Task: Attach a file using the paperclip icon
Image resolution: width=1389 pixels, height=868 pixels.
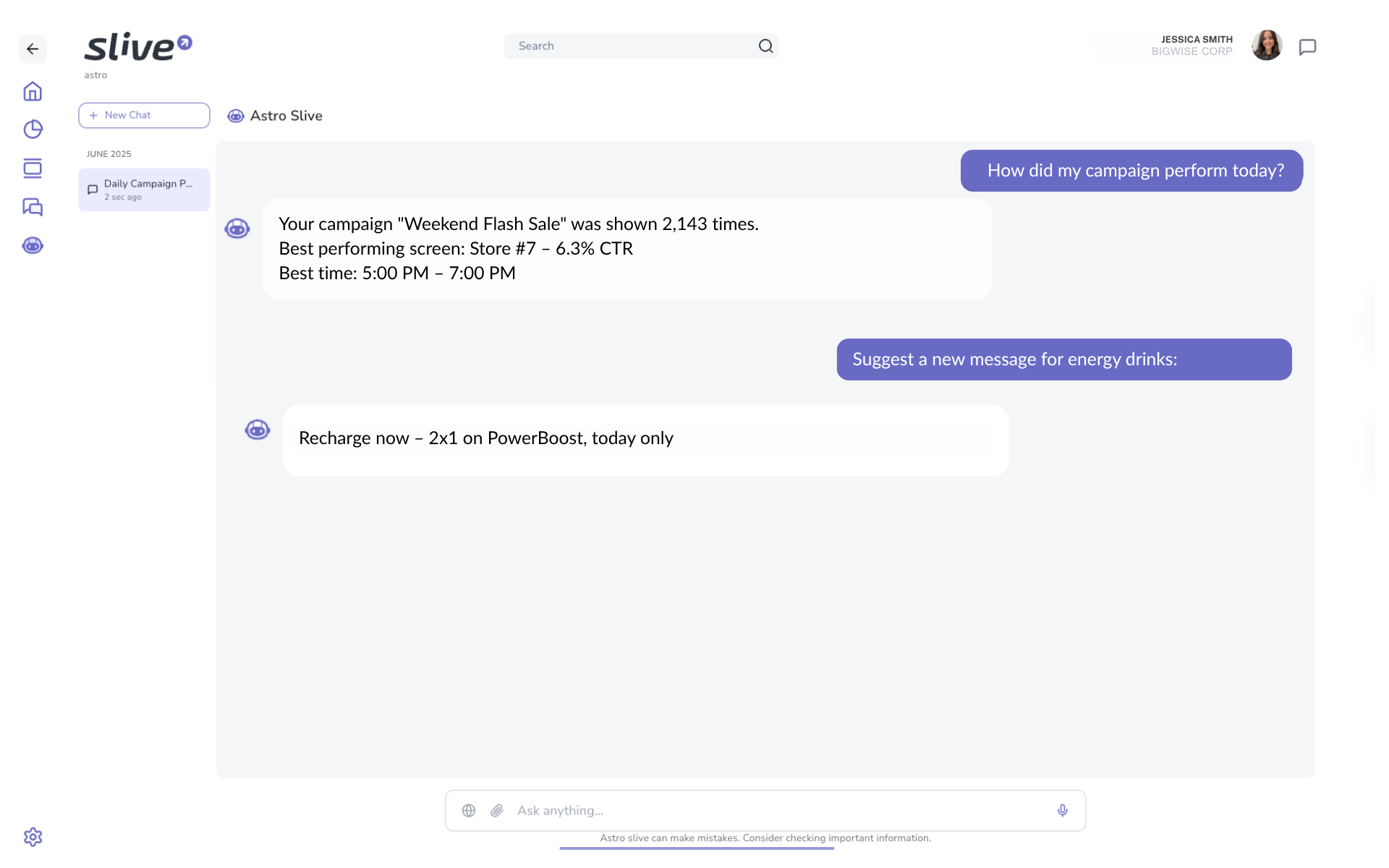Action: tap(497, 810)
